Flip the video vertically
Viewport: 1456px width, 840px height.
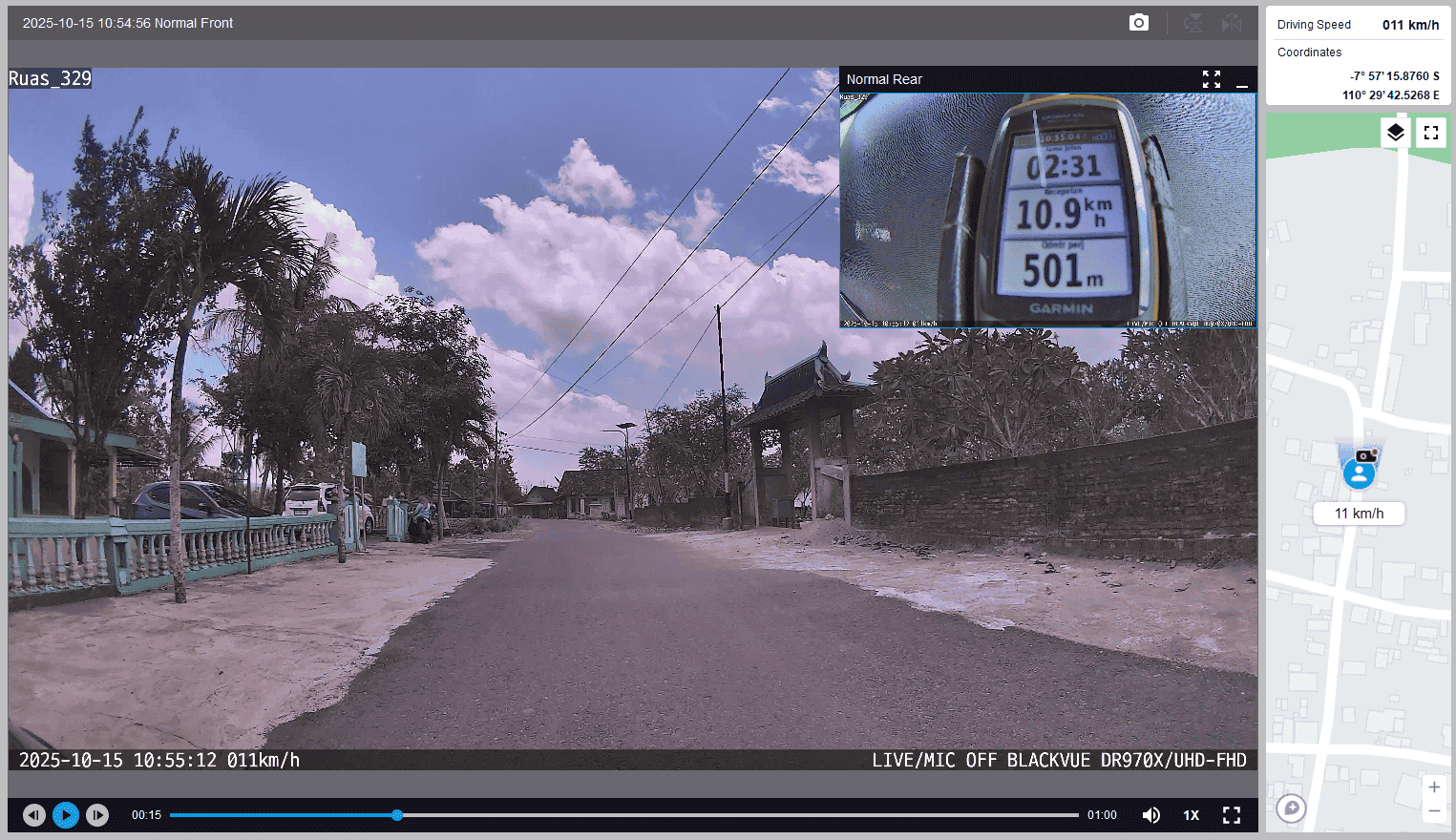[x=1192, y=23]
